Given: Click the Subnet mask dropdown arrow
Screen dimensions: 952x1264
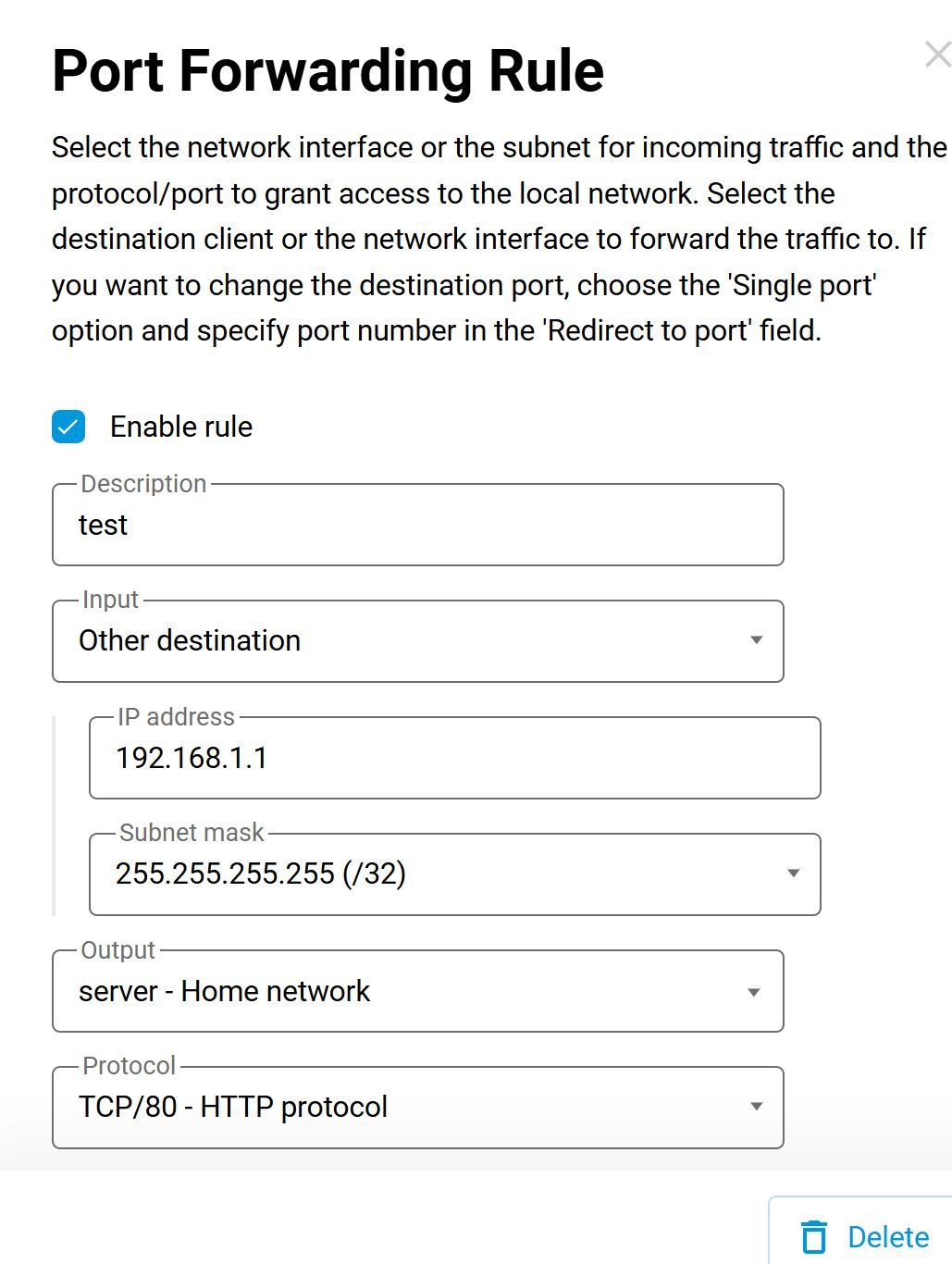Looking at the screenshot, I should [x=793, y=874].
